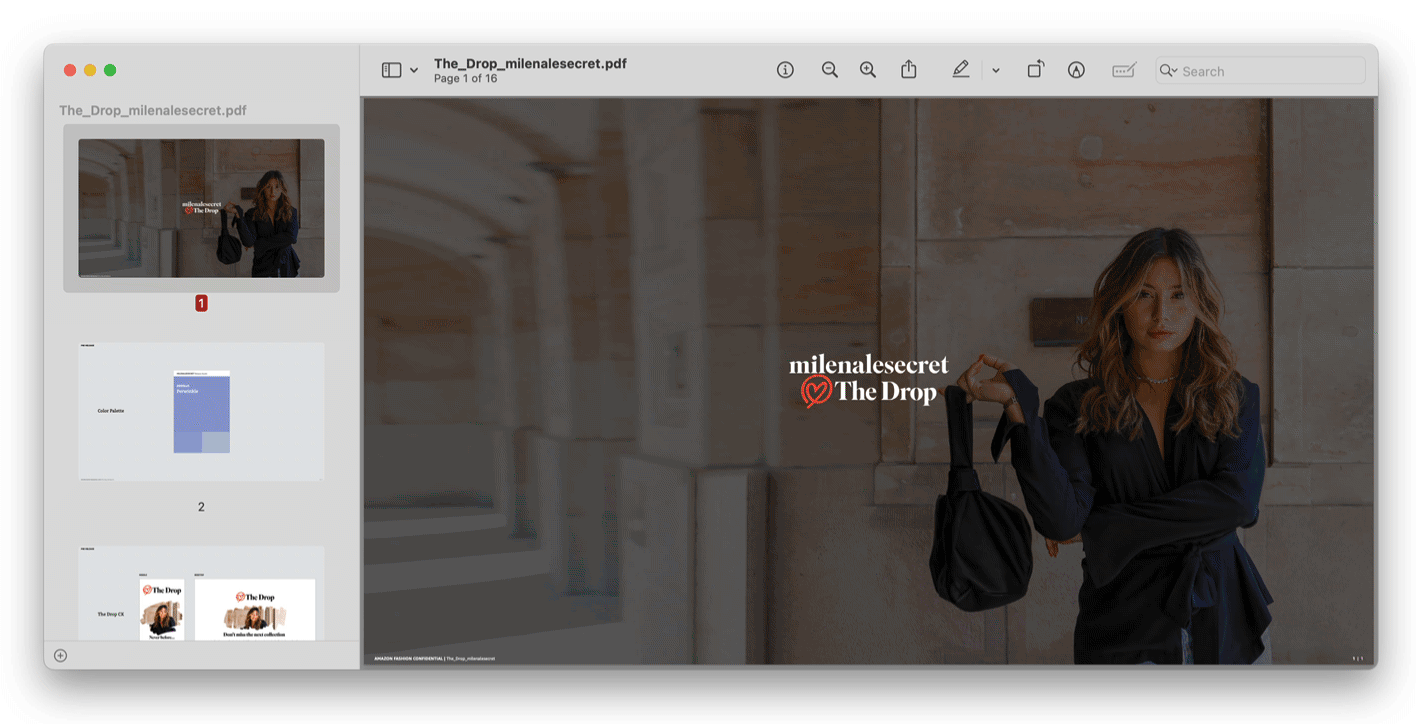This screenshot has width=1416, height=724.
Task: Minimize the Preview window
Action: [90, 70]
